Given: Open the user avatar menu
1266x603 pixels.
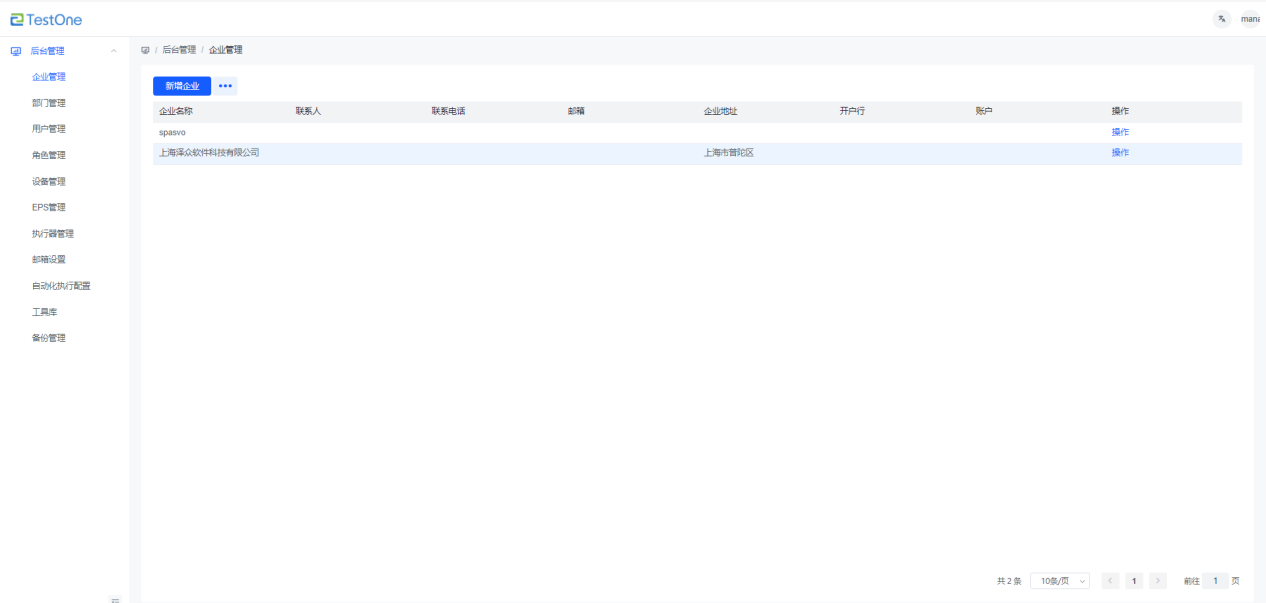Looking at the screenshot, I should click(1251, 19).
